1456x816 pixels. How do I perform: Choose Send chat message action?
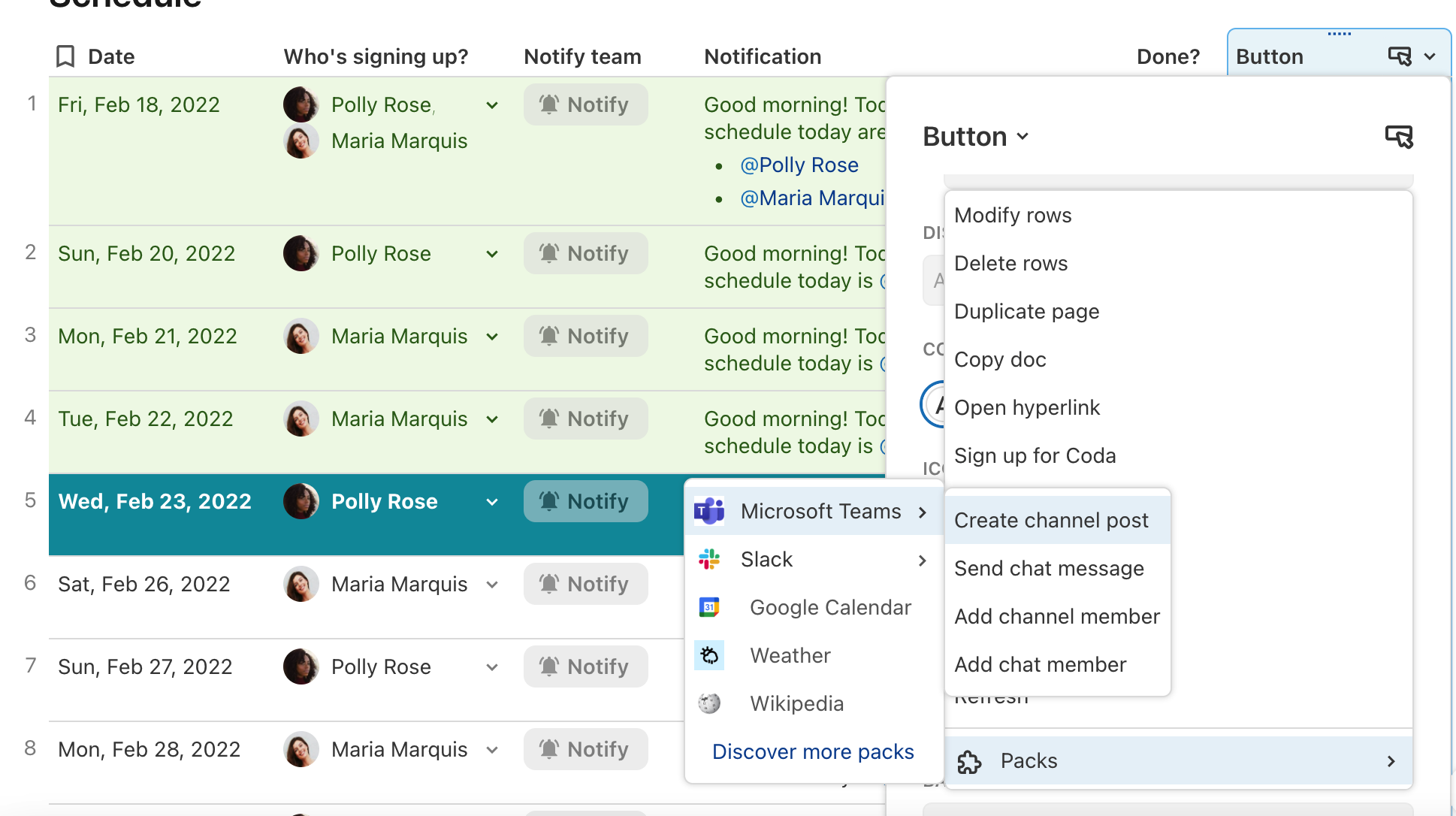[x=1049, y=568]
